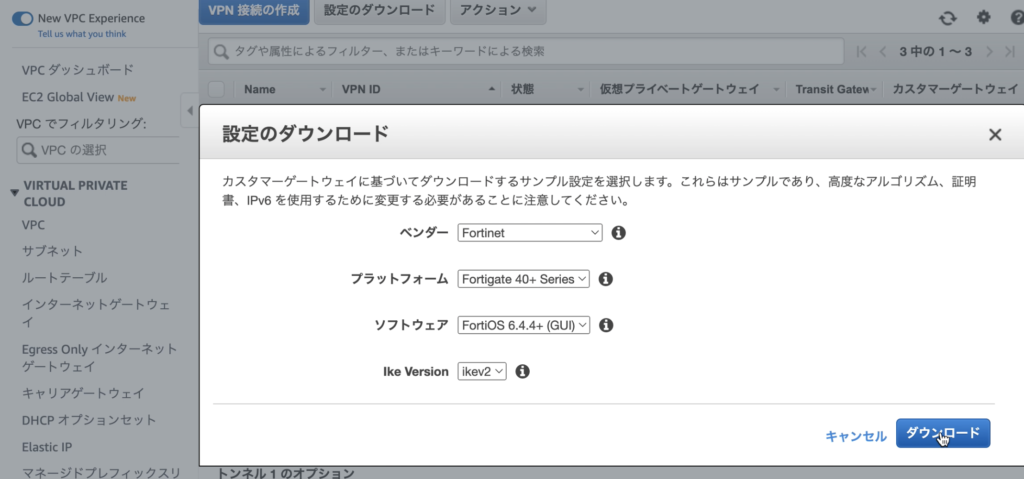Select all rows with header checkbox
The height and width of the screenshot is (479, 1024).
tap(216, 90)
